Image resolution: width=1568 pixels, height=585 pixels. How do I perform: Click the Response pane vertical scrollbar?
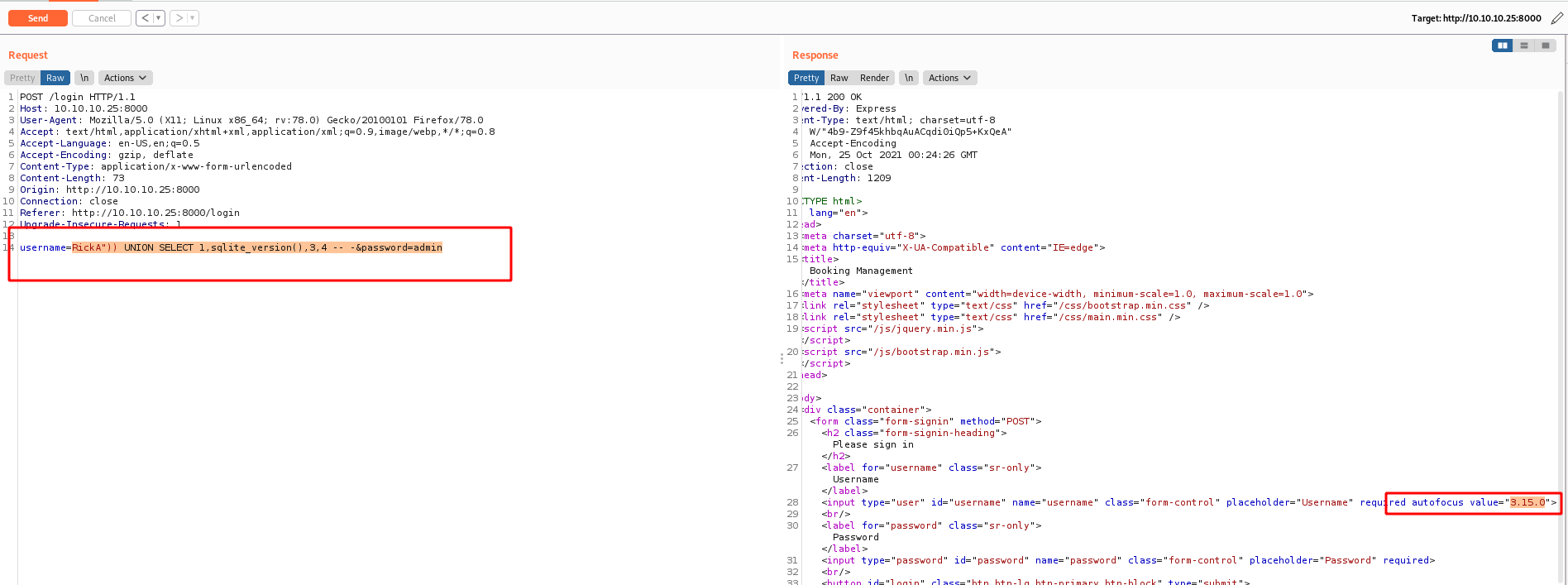point(1561,335)
